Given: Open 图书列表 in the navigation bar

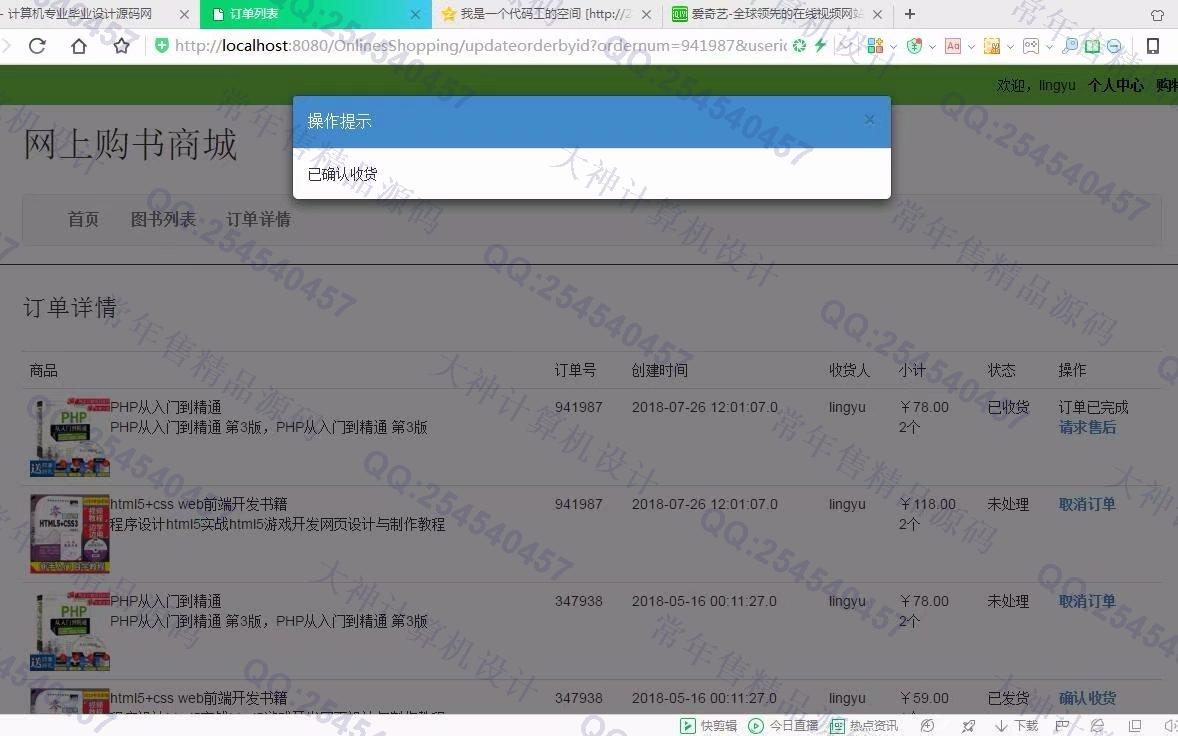Looking at the screenshot, I should [x=163, y=219].
